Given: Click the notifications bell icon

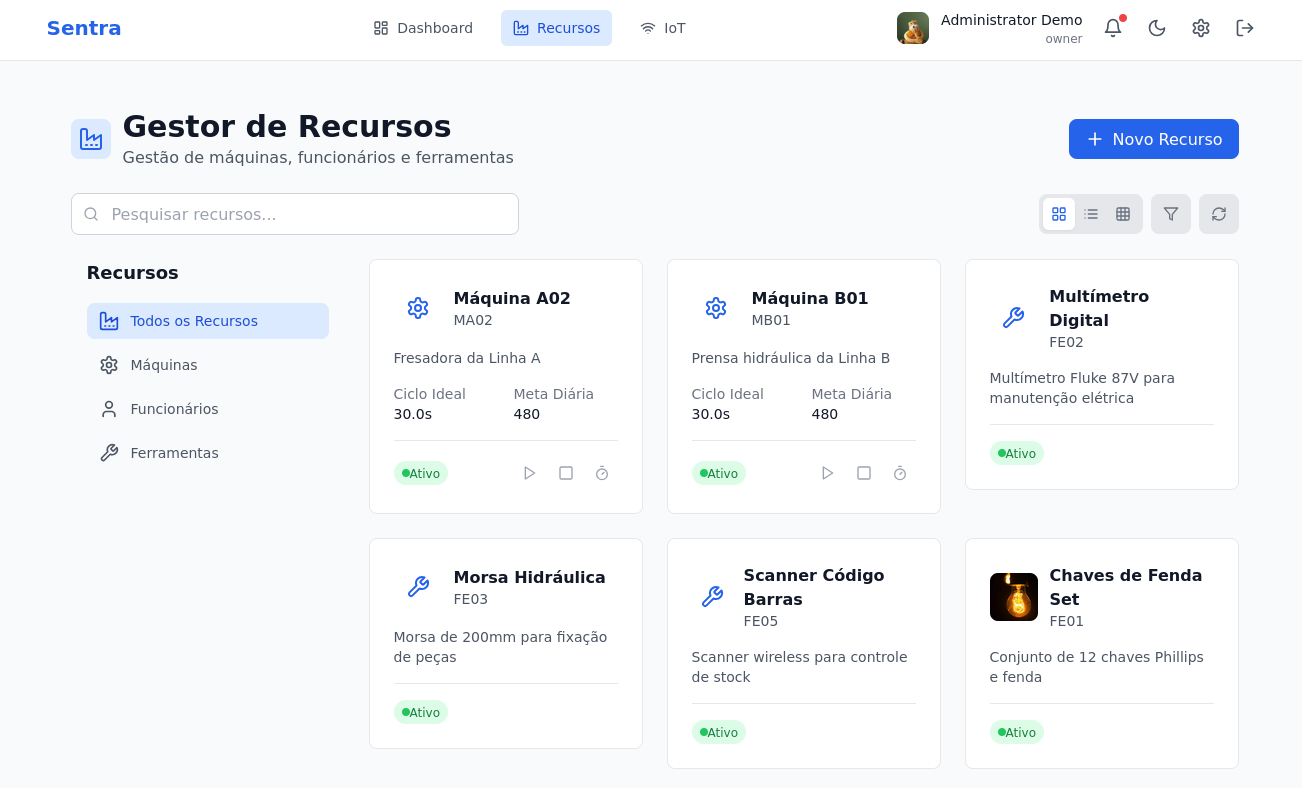Looking at the screenshot, I should 1112,28.
